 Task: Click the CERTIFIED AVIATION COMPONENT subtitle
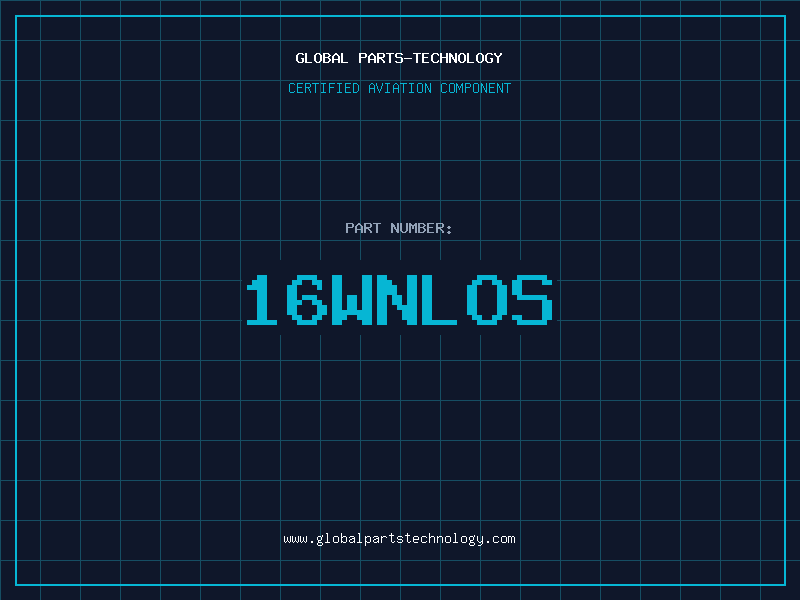[399, 88]
